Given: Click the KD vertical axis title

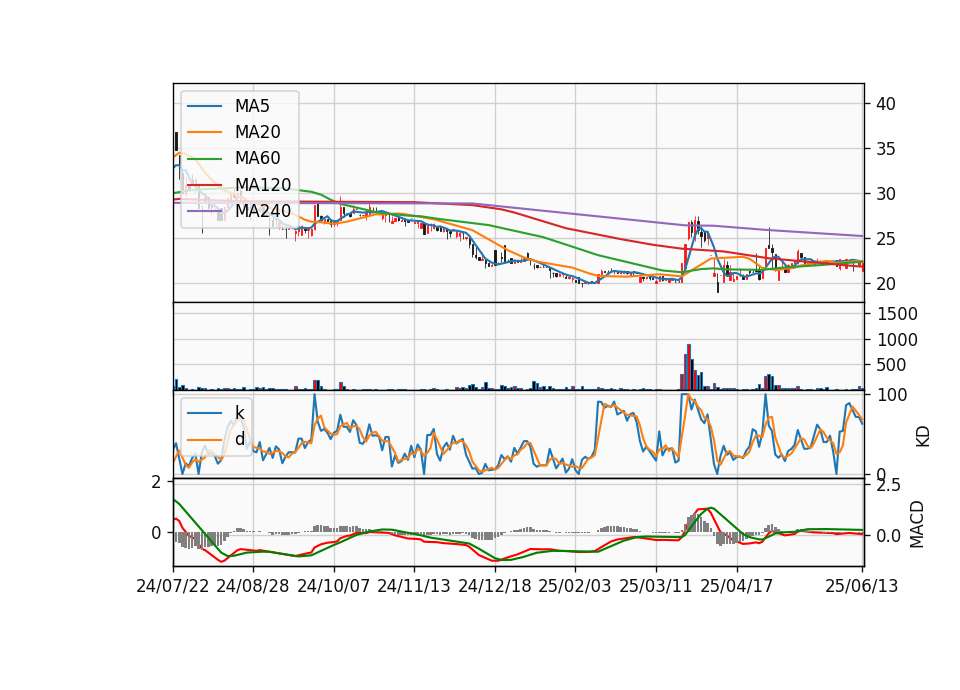Looking at the screenshot, I should pyautogui.click(x=923, y=436).
